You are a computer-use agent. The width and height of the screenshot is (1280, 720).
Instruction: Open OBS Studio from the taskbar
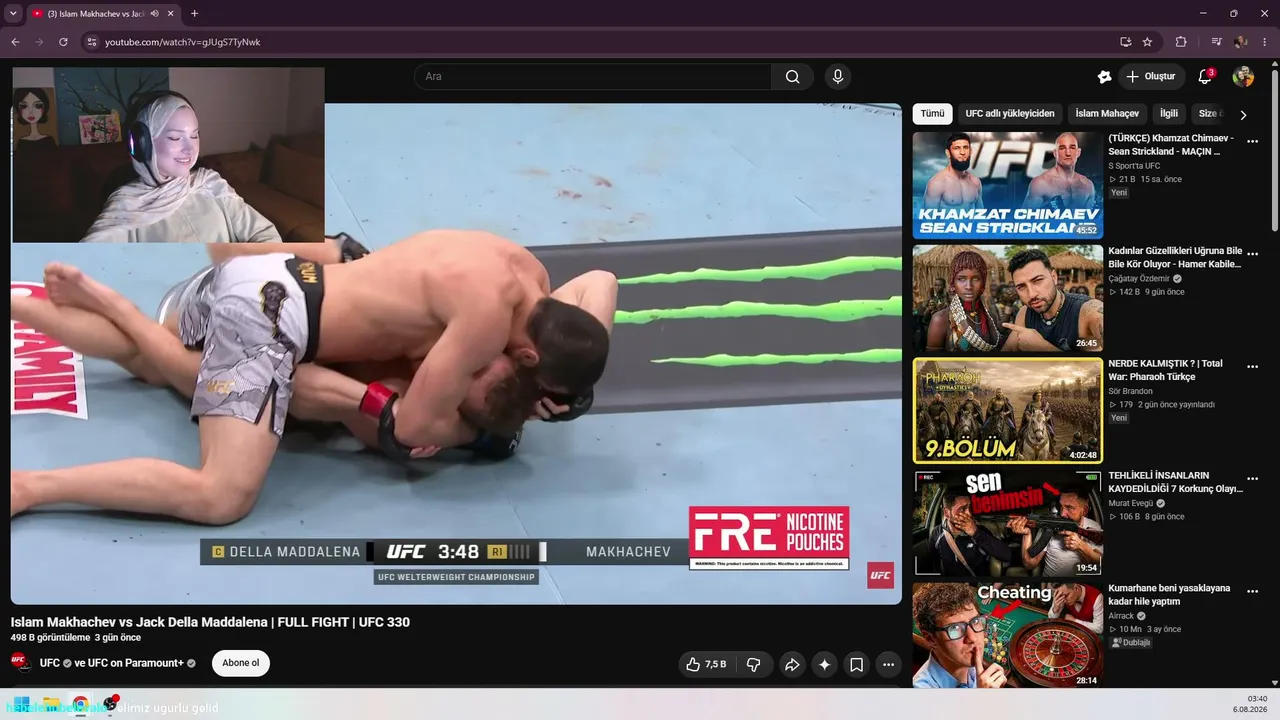point(110,704)
